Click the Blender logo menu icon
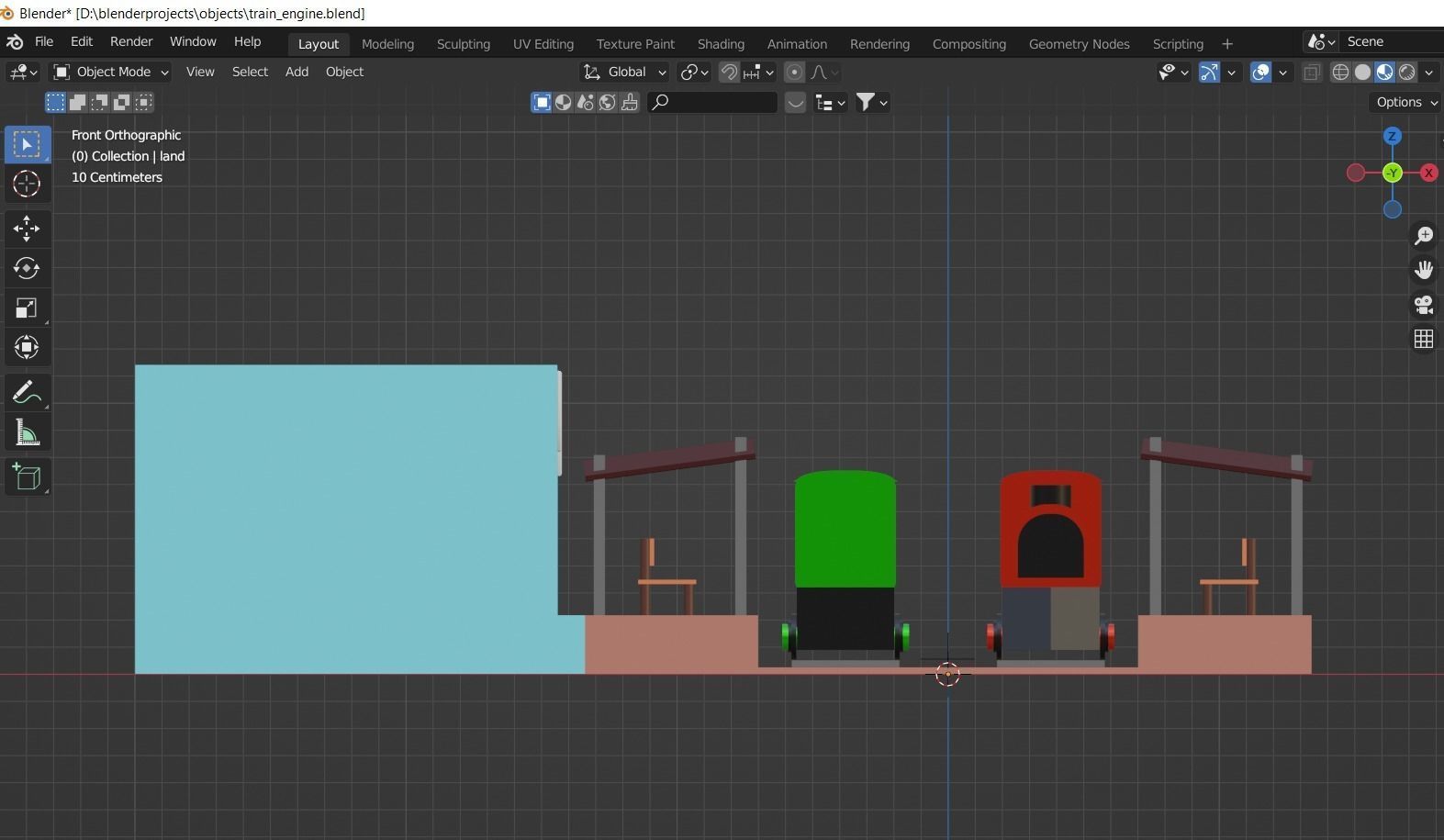Viewport: 1444px width, 840px height. [x=15, y=42]
